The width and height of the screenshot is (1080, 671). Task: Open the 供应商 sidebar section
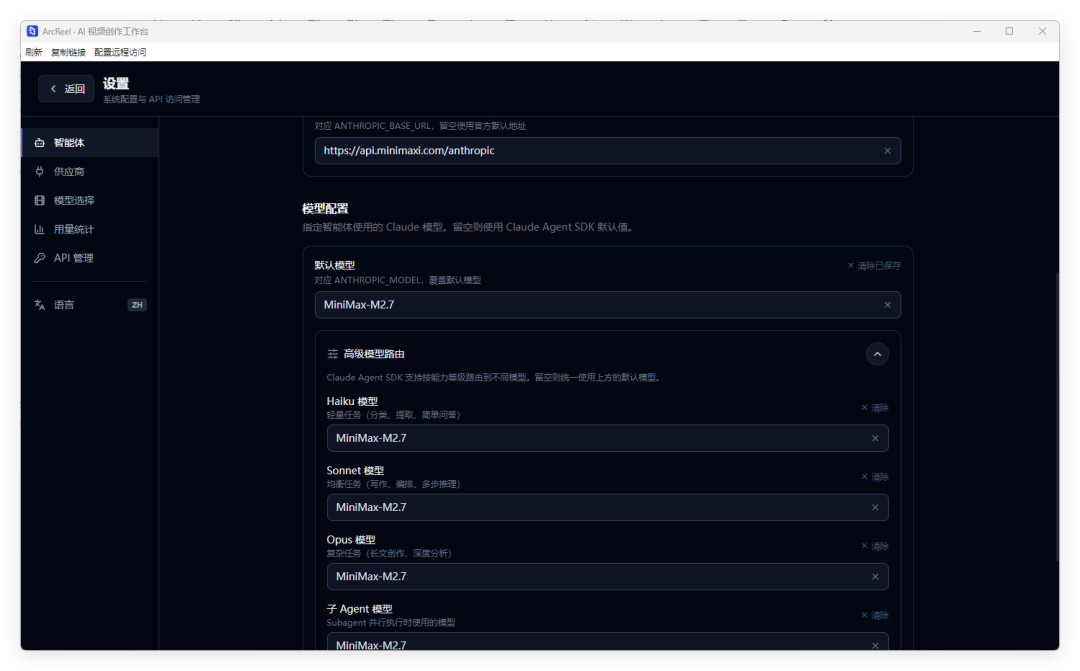(x=90, y=172)
